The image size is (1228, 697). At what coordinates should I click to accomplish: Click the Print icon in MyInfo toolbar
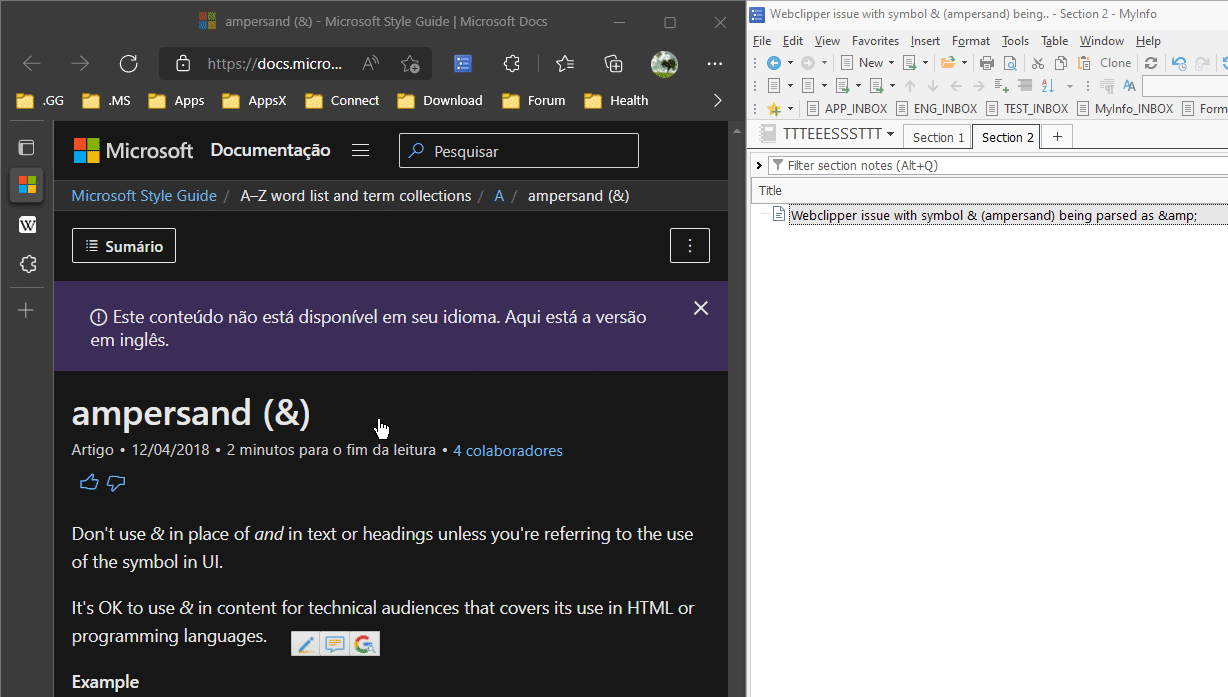pyautogui.click(x=987, y=63)
